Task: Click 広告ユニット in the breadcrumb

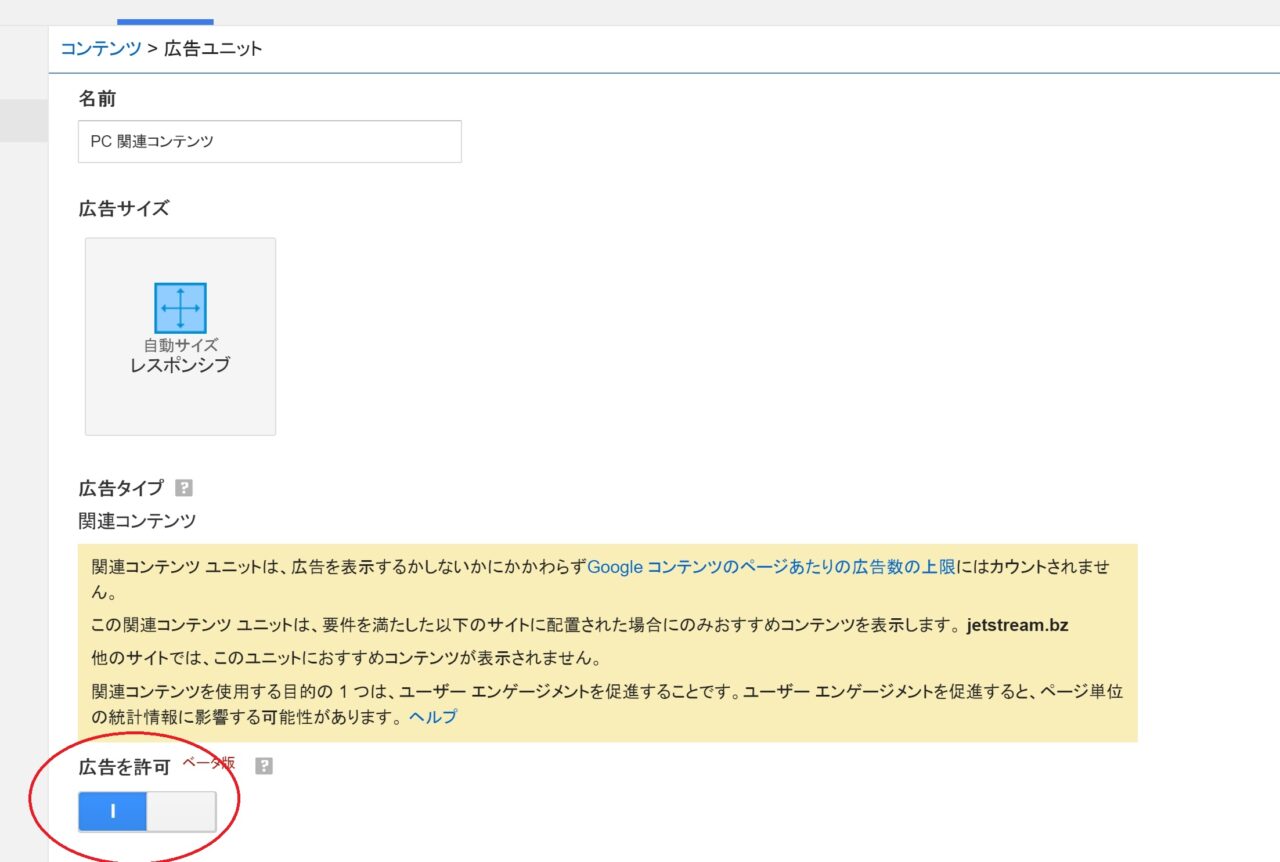Action: (213, 48)
